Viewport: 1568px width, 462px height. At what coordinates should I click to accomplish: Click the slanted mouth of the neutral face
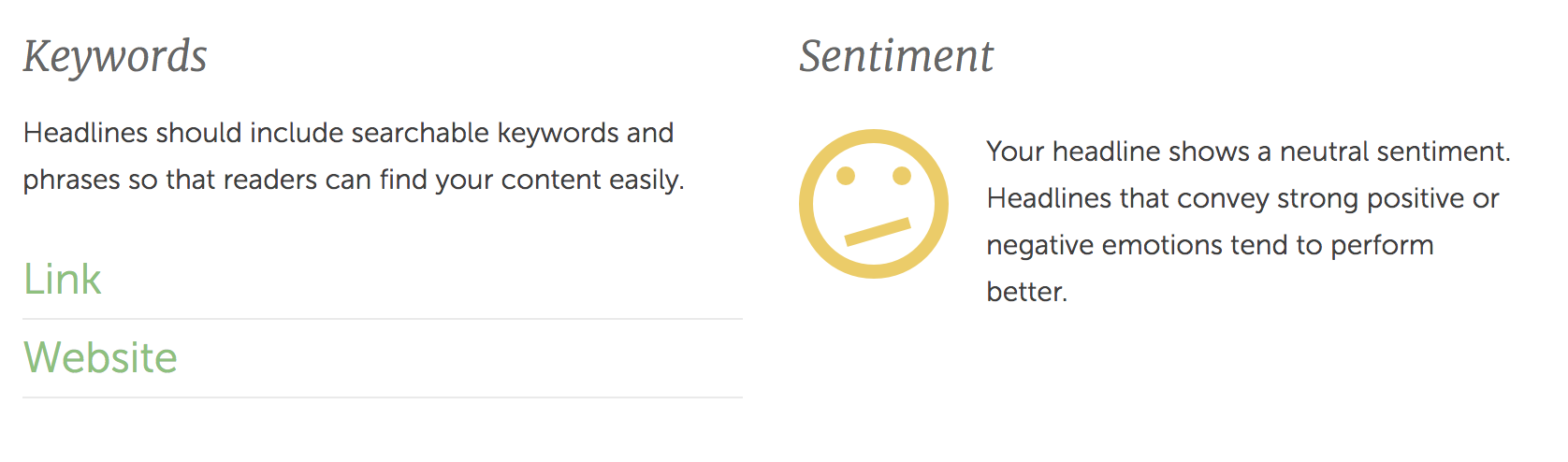coord(878,231)
